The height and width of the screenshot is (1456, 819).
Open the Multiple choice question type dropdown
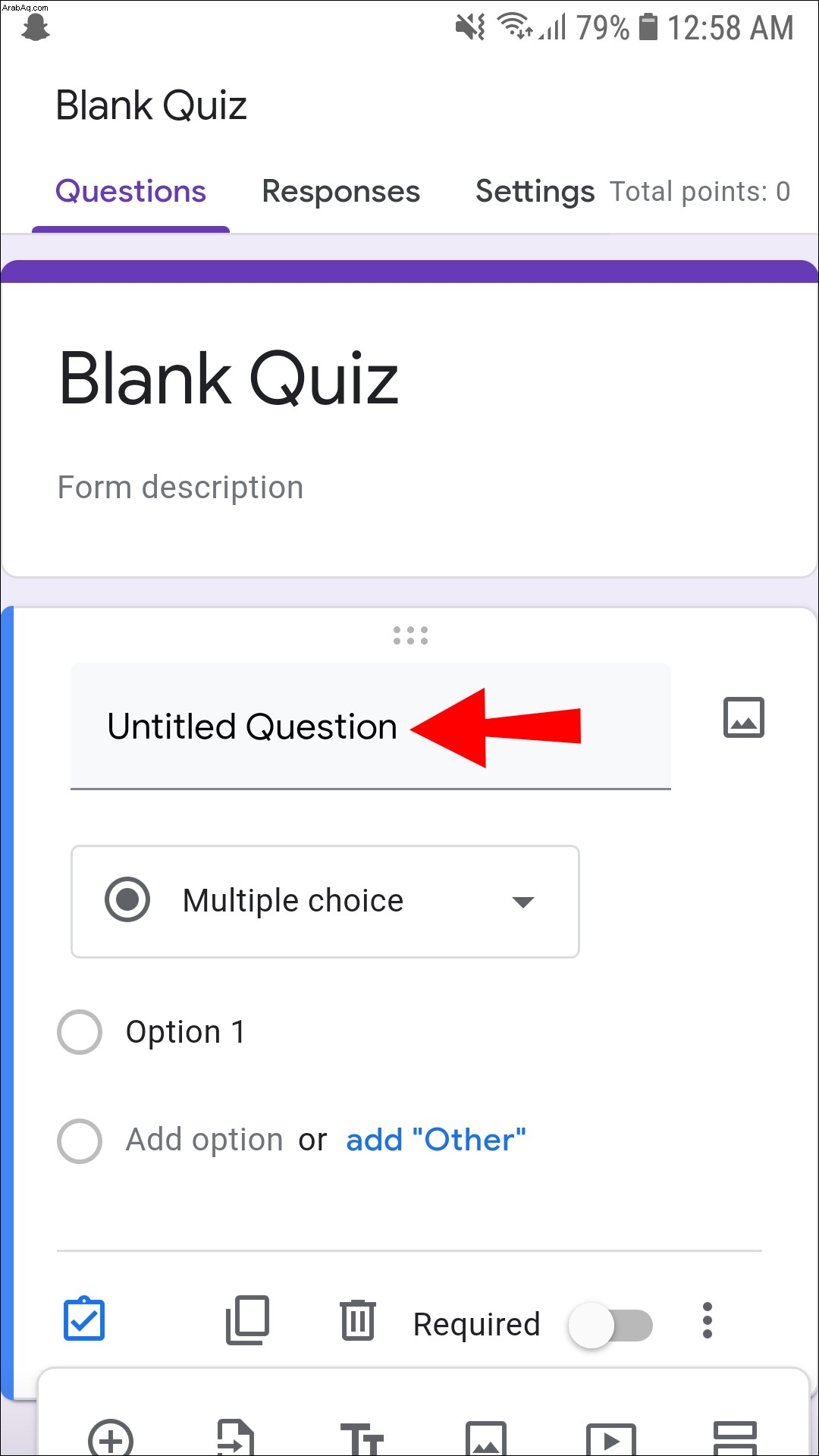(x=325, y=902)
